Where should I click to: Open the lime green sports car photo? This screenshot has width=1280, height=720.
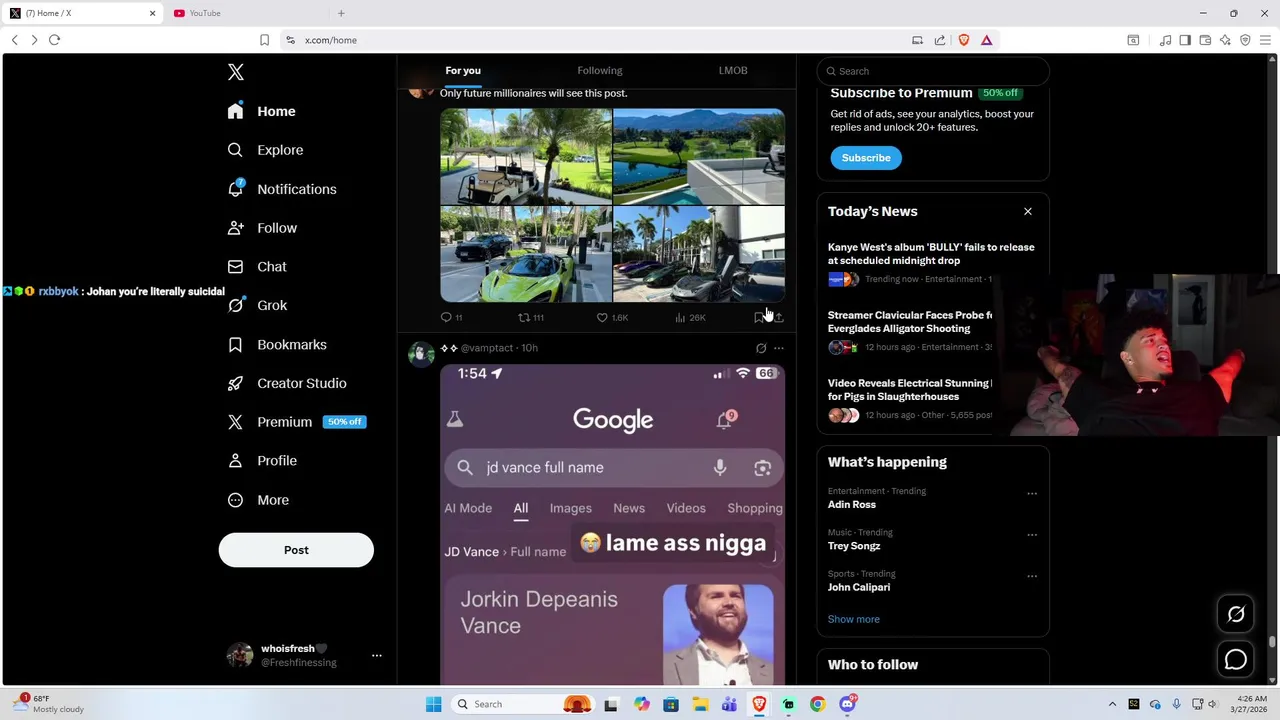coord(526,254)
